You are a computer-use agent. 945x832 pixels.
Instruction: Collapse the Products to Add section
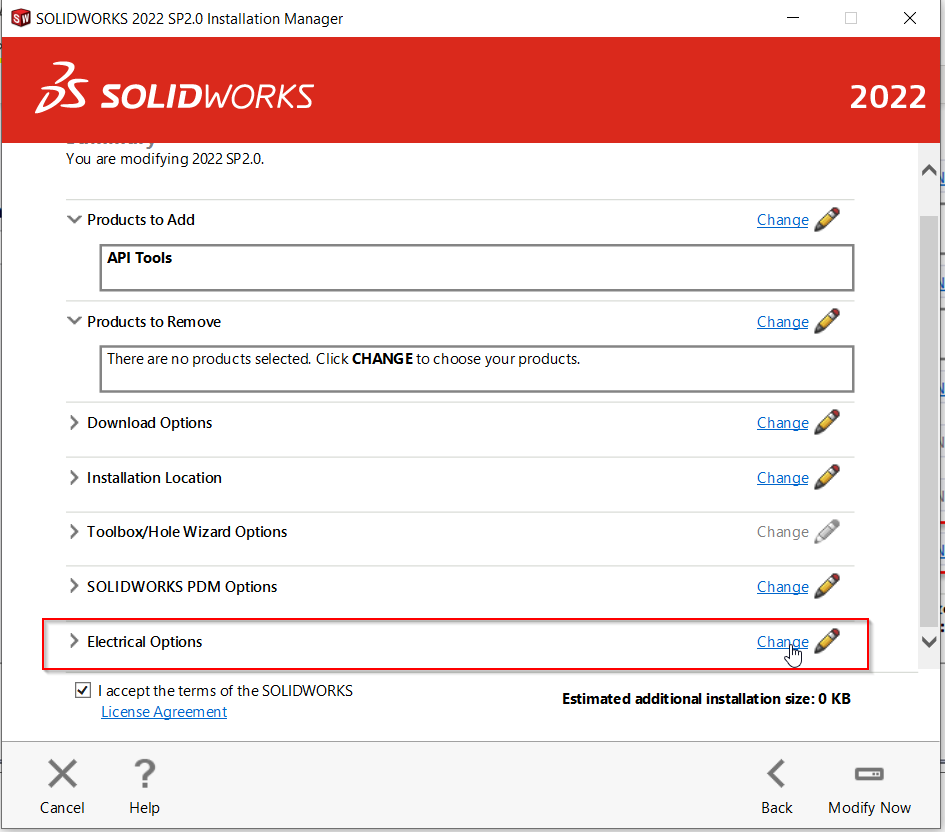coord(74,220)
